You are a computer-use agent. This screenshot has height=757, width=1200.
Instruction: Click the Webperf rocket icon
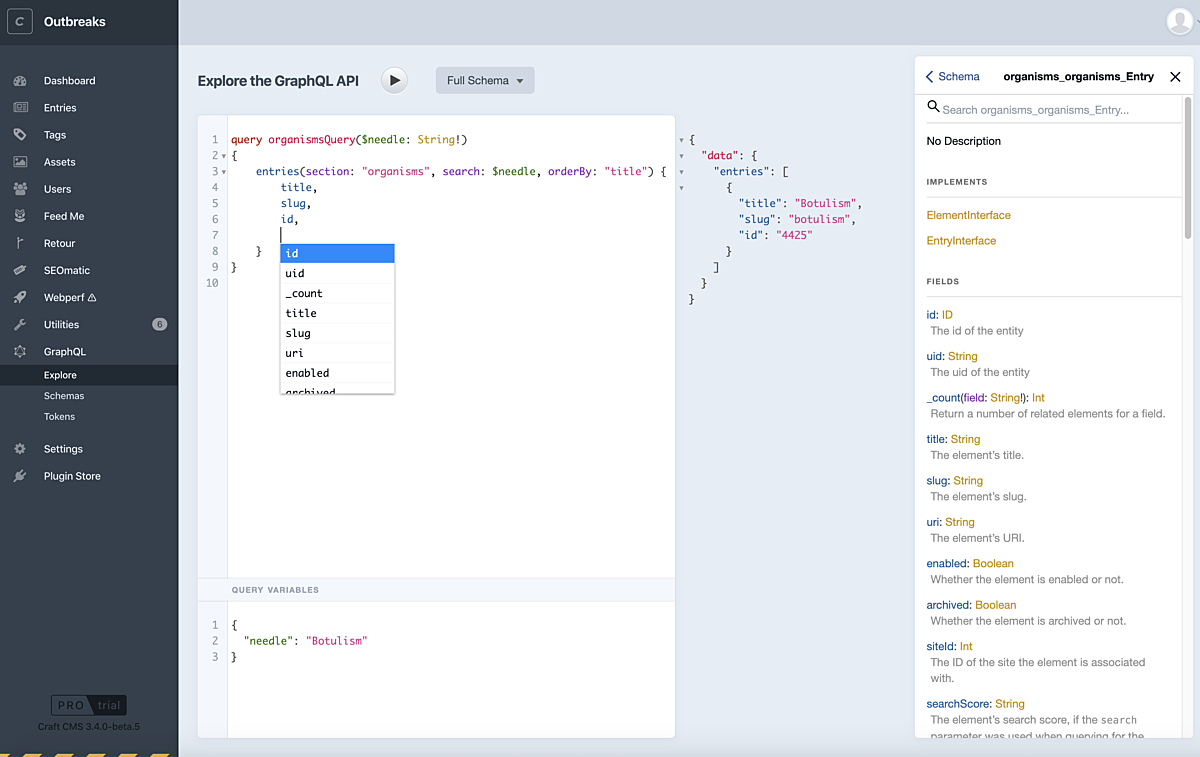coord(20,297)
